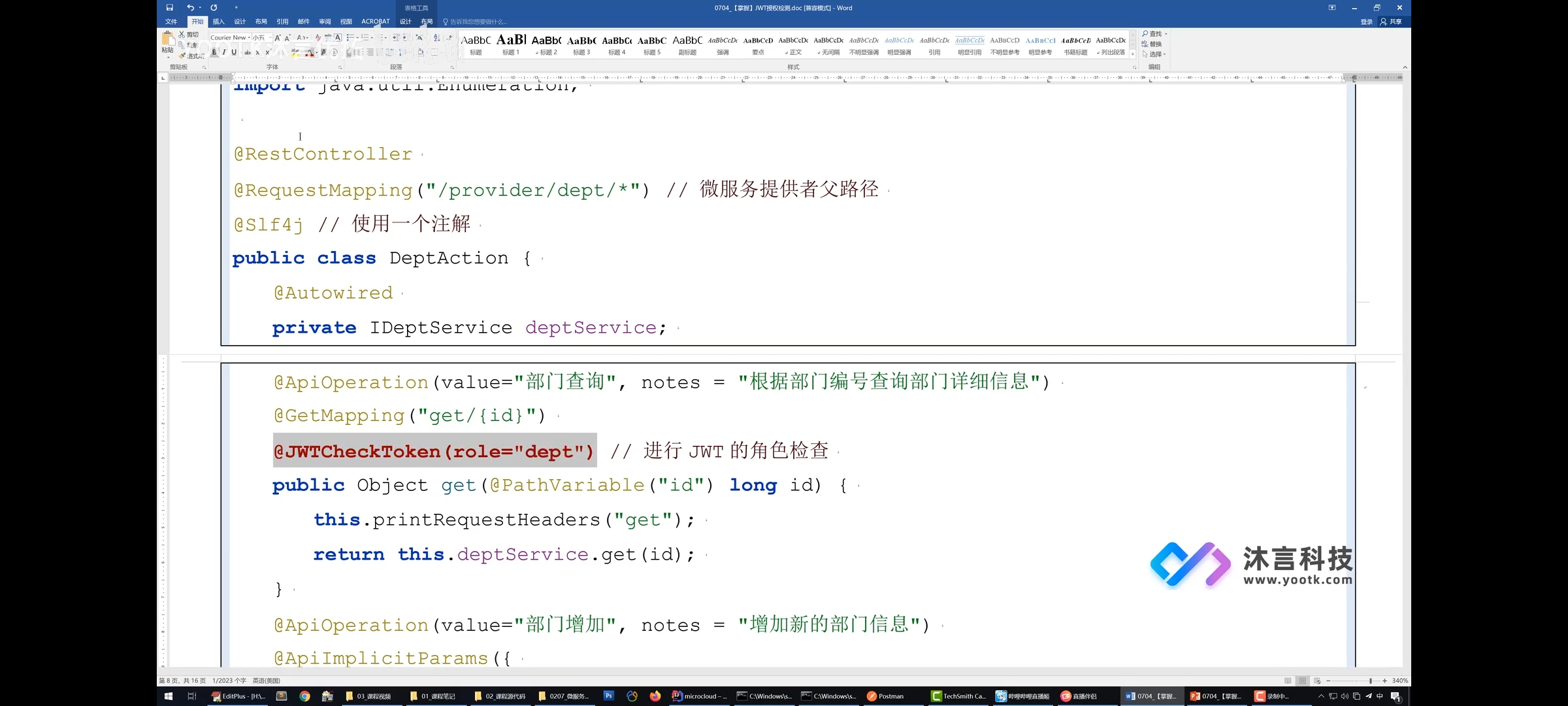1568x706 pixels.
Task: Click the 英语(美国) language status
Action: pyautogui.click(x=266, y=681)
